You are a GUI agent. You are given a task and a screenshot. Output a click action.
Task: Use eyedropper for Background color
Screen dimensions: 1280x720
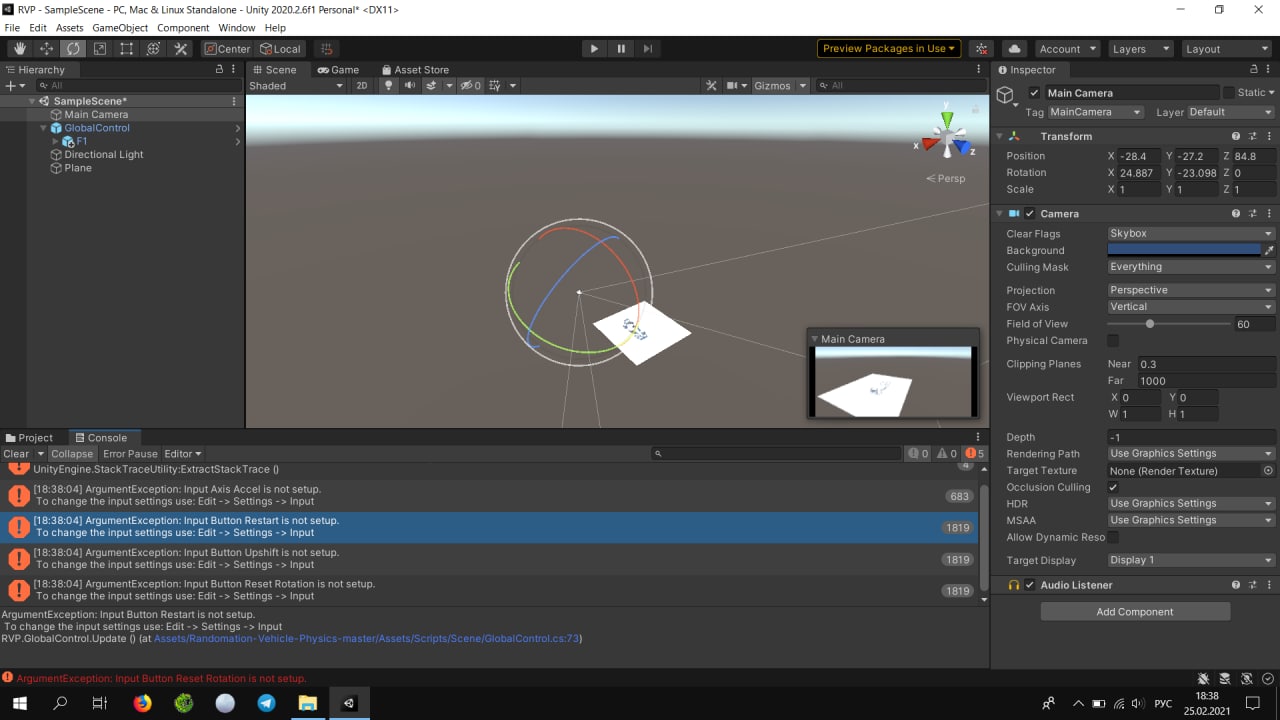(x=1269, y=250)
